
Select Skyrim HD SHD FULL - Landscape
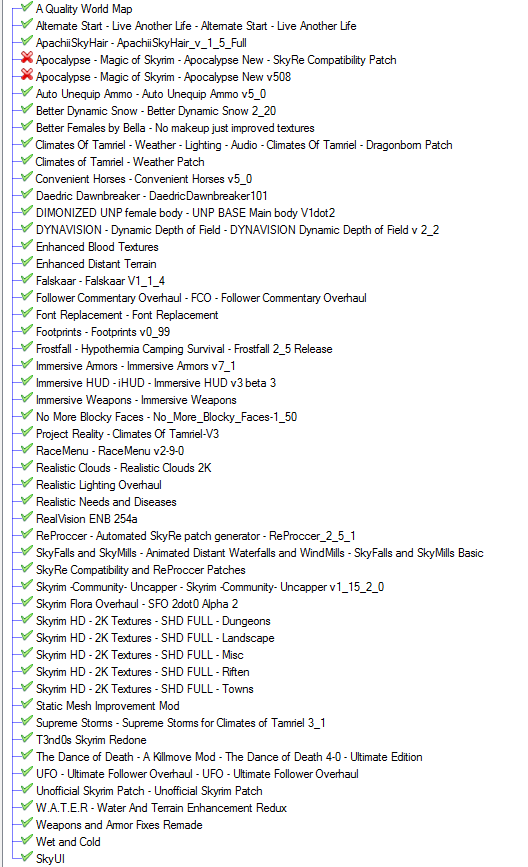click(x=155, y=638)
